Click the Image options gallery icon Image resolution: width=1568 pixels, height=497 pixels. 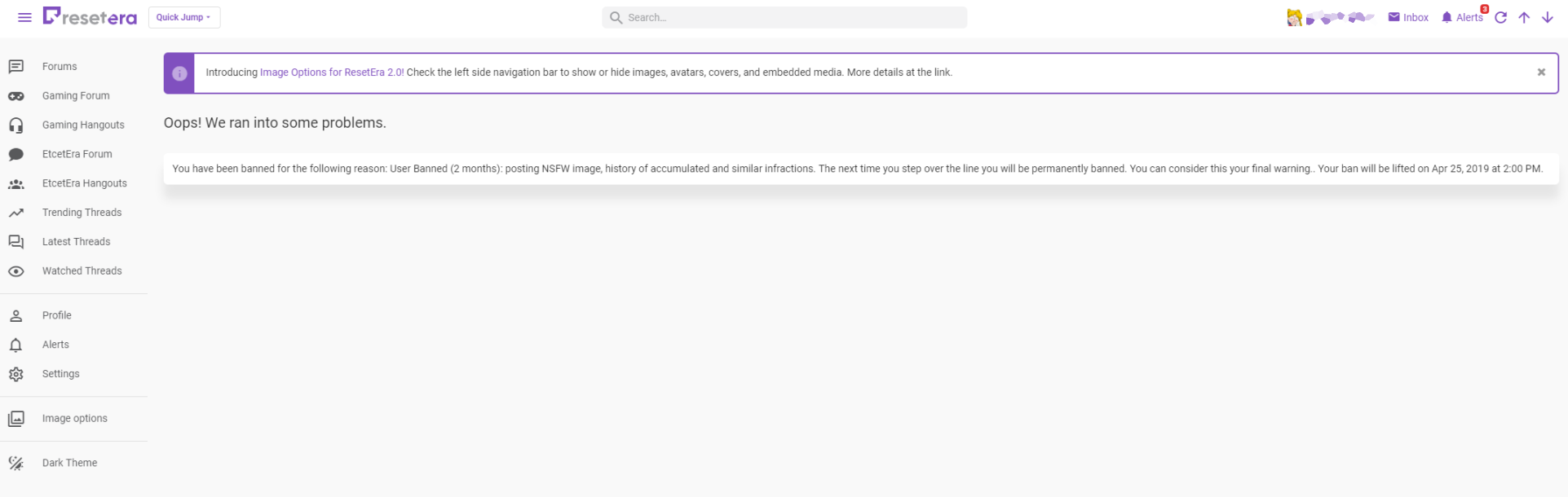click(x=16, y=419)
